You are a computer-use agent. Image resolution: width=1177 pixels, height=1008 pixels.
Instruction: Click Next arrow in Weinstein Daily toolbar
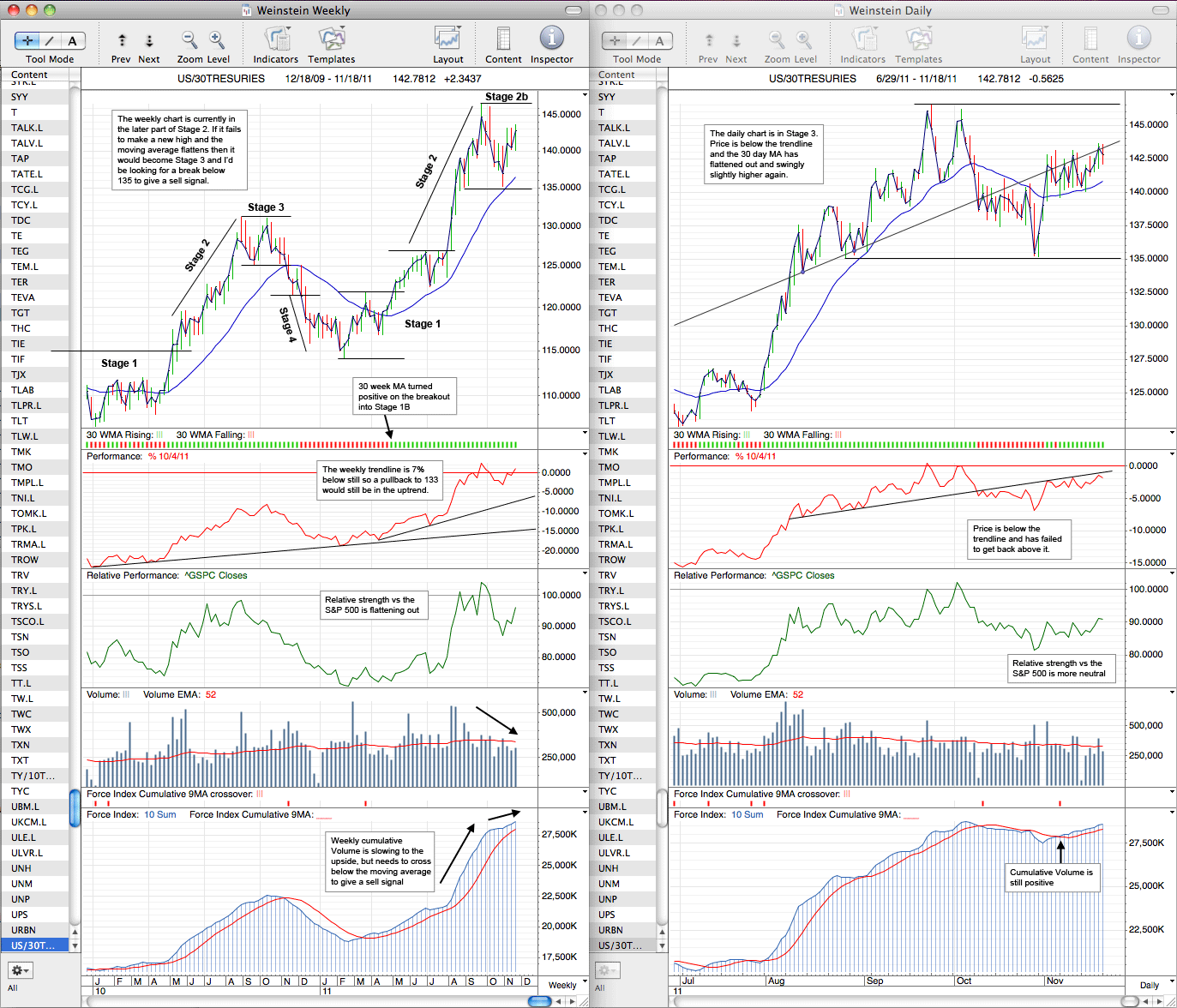tap(736, 40)
